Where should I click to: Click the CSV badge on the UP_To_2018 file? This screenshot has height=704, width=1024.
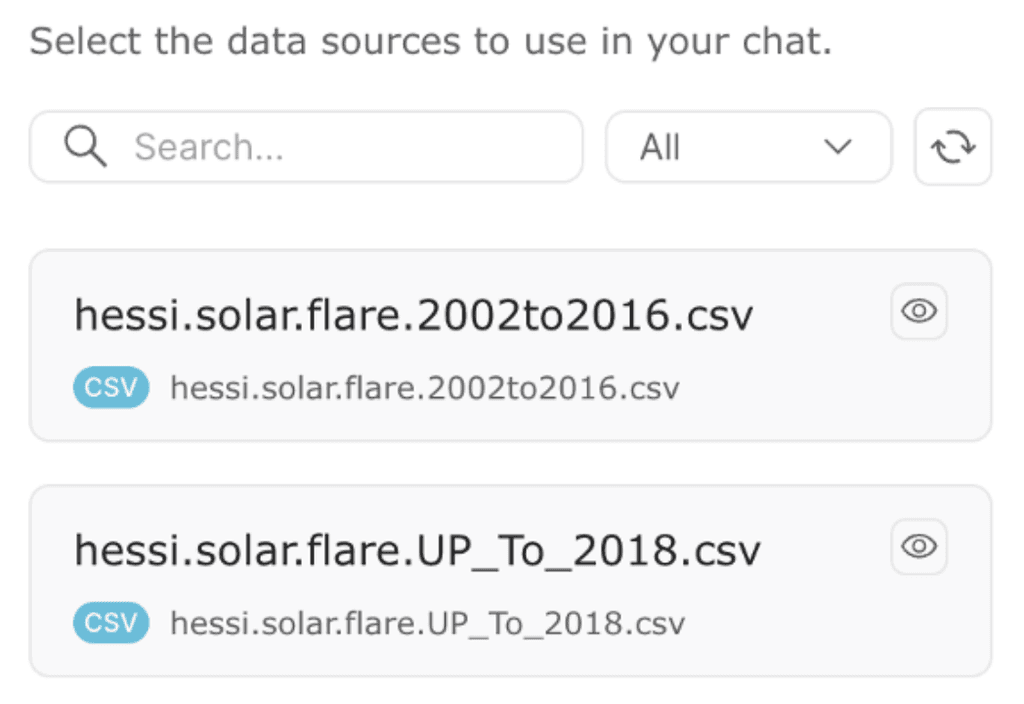click(110, 622)
